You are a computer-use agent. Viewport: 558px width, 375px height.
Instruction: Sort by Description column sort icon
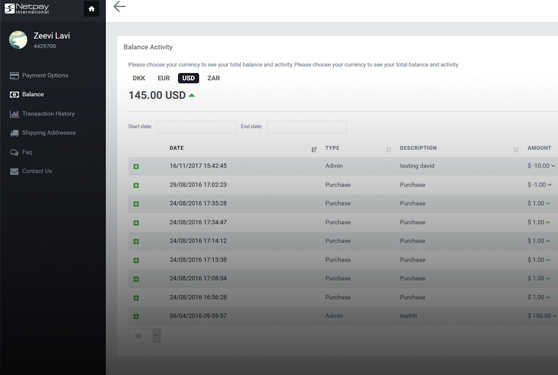coord(516,149)
